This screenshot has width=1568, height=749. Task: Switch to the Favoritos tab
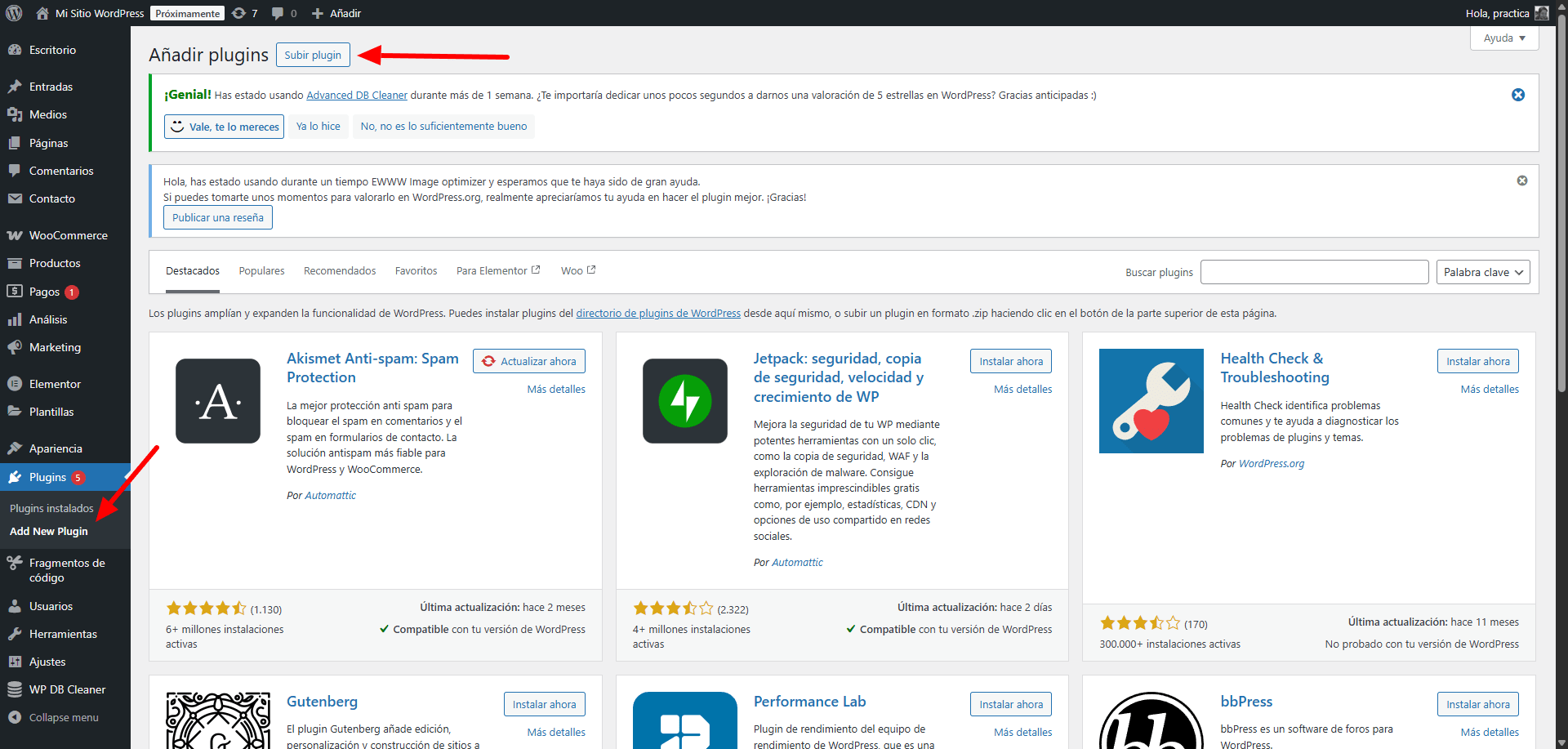(x=416, y=271)
